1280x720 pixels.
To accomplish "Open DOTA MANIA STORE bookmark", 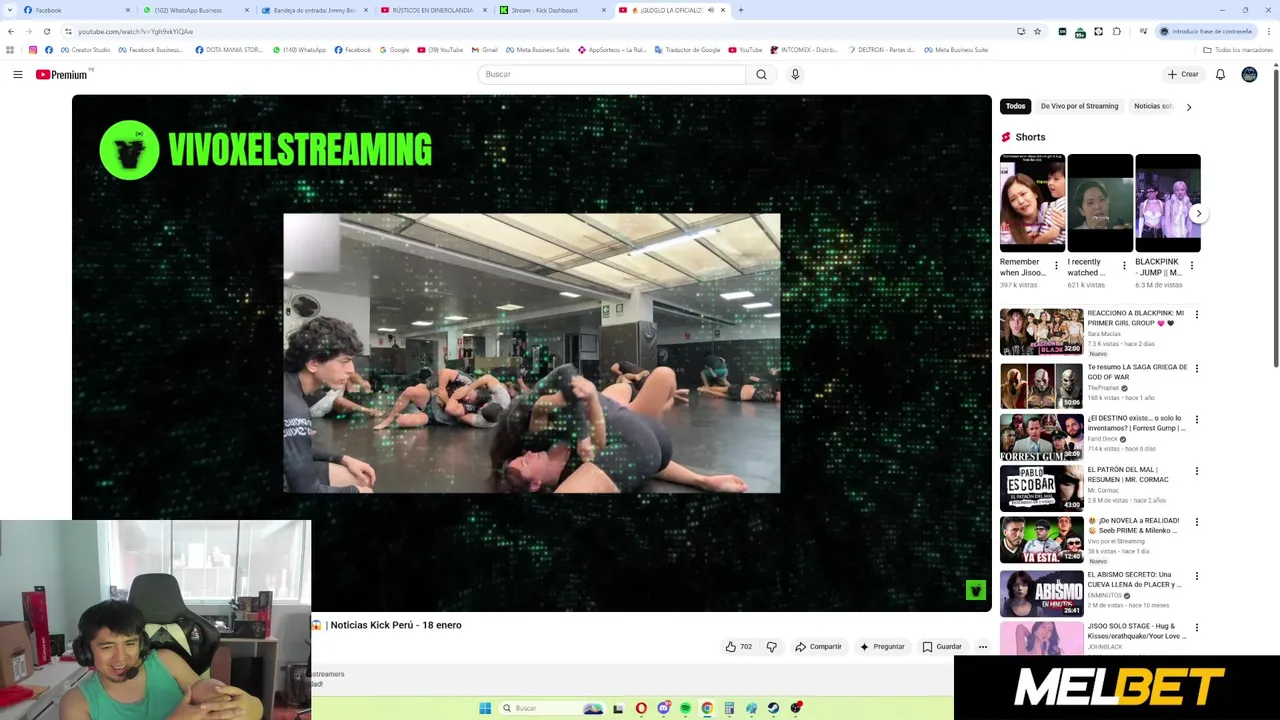I will 229,50.
